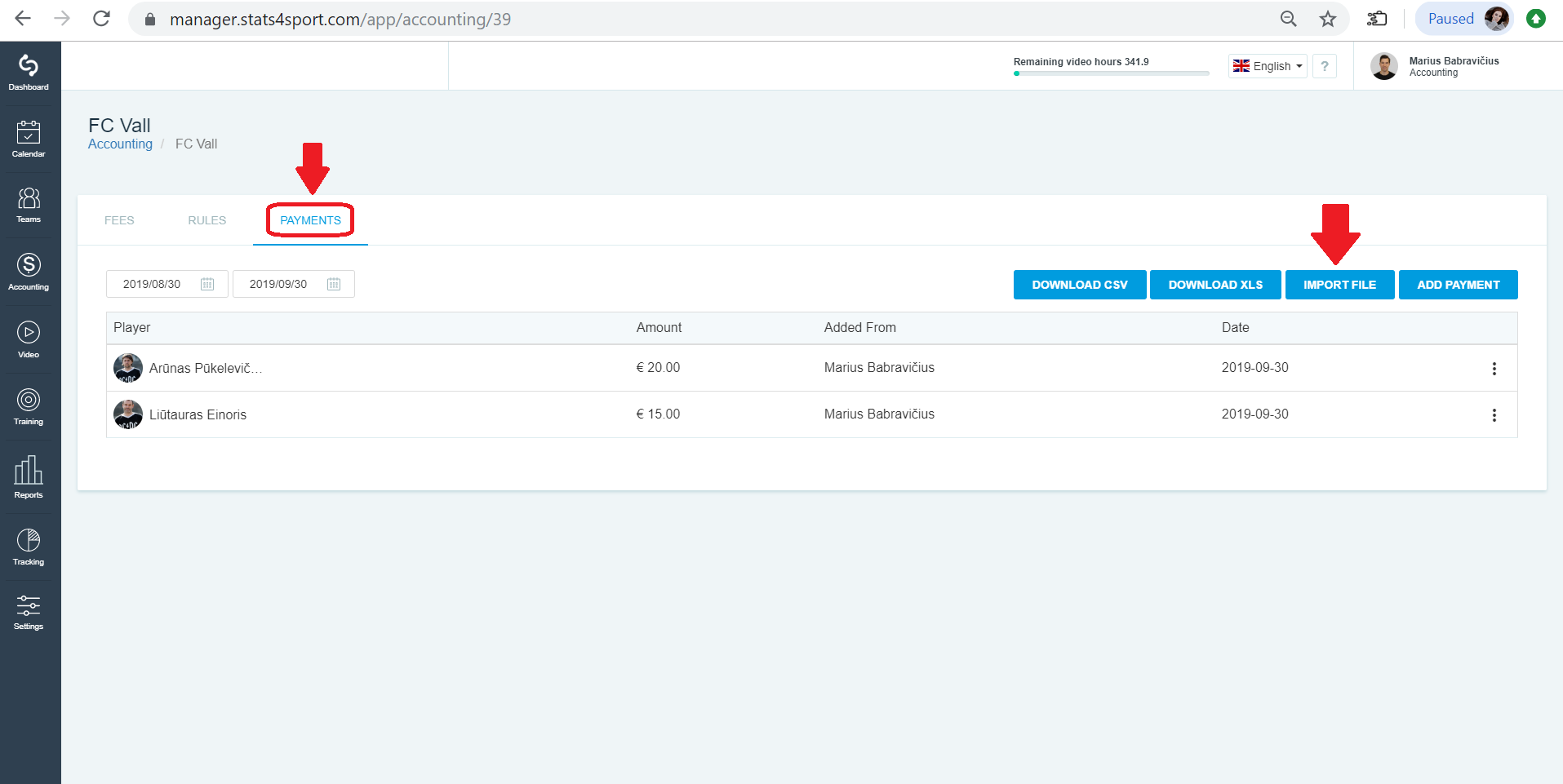Screen dimensions: 1563x784
Task: Click the Date column header
Action: pyautogui.click(x=1235, y=327)
